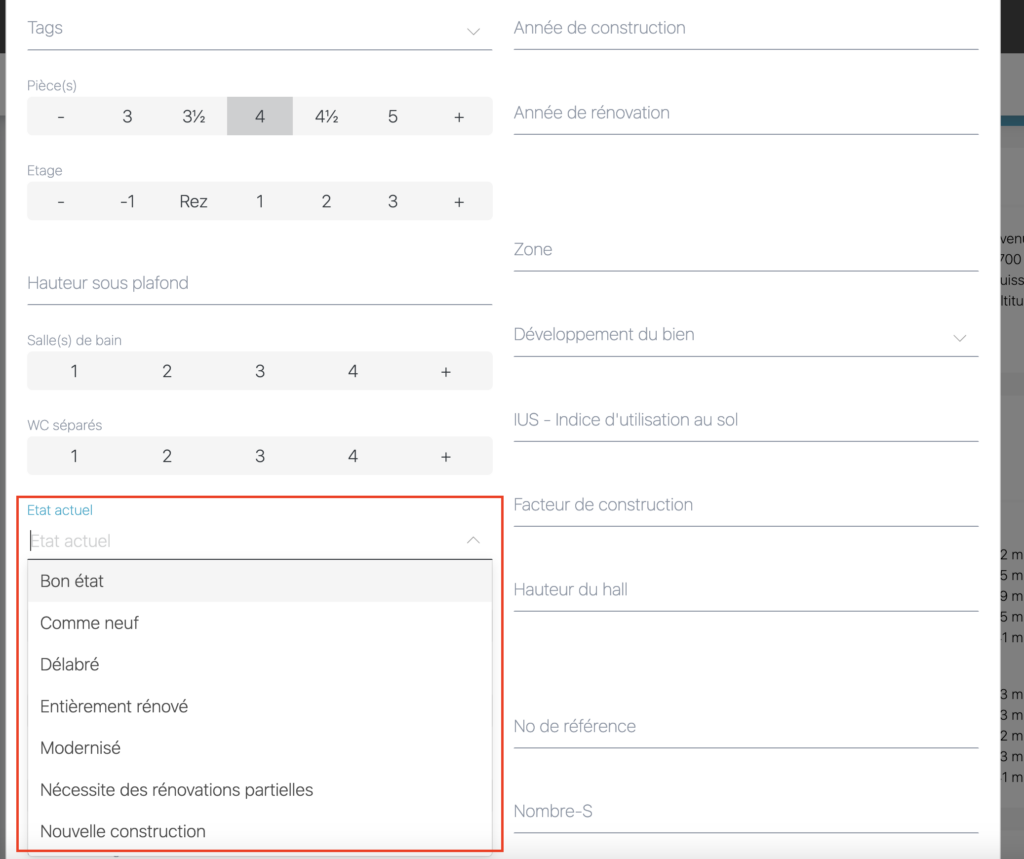Collapse the Etat actuel dropdown chevron
The image size is (1024, 859).
click(473, 541)
